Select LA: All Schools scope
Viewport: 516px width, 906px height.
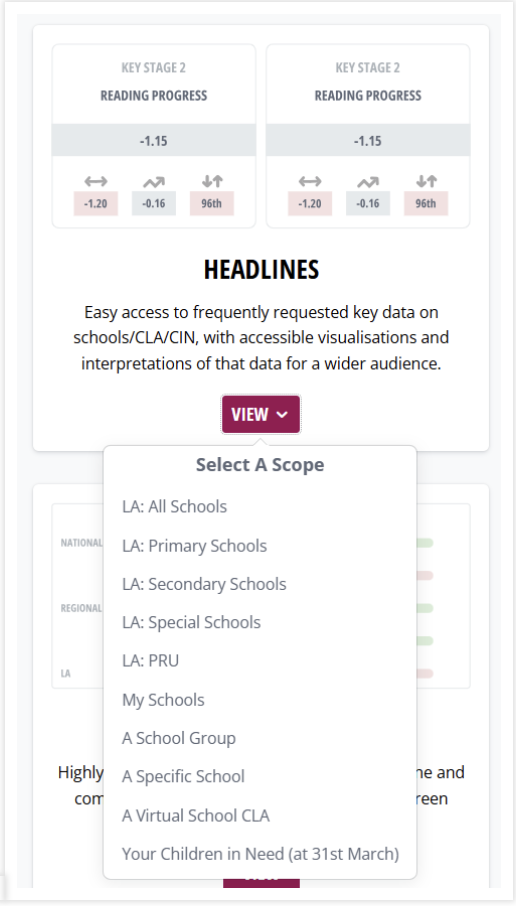click(x=175, y=507)
